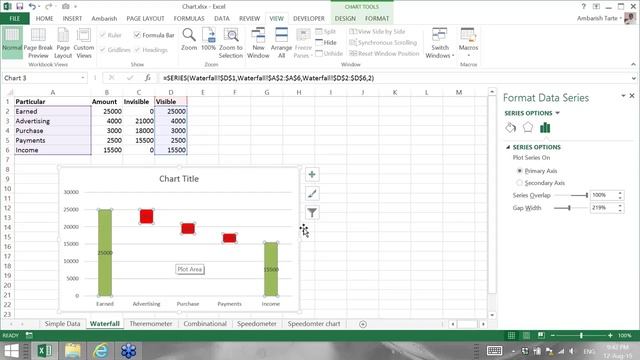Switch to Speedomter chart sheet

(x=314, y=324)
